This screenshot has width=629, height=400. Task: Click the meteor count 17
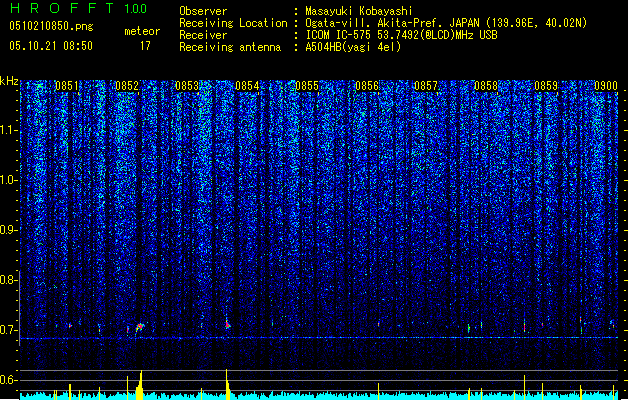click(145, 46)
